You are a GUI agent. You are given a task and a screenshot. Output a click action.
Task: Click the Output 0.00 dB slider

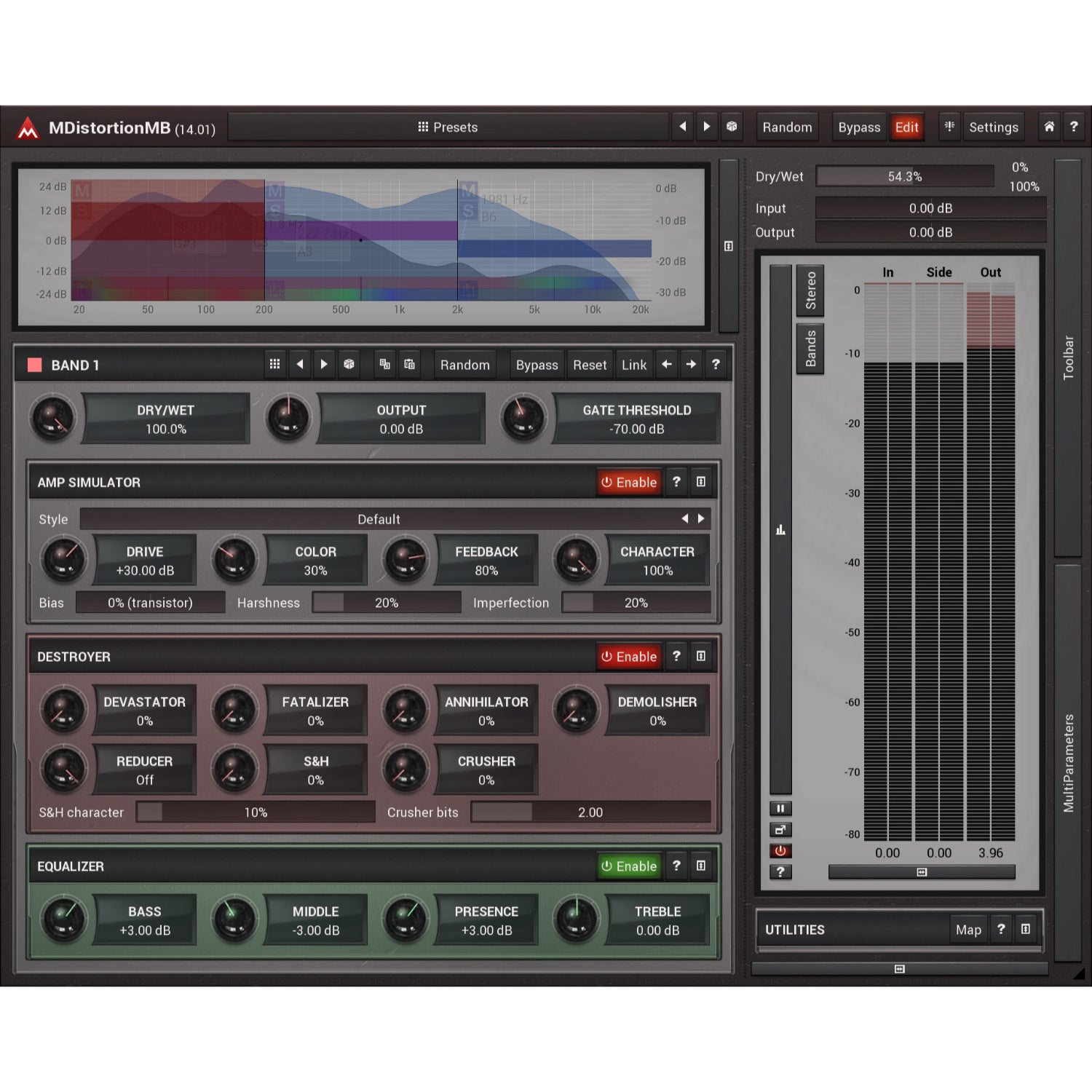pos(930,232)
